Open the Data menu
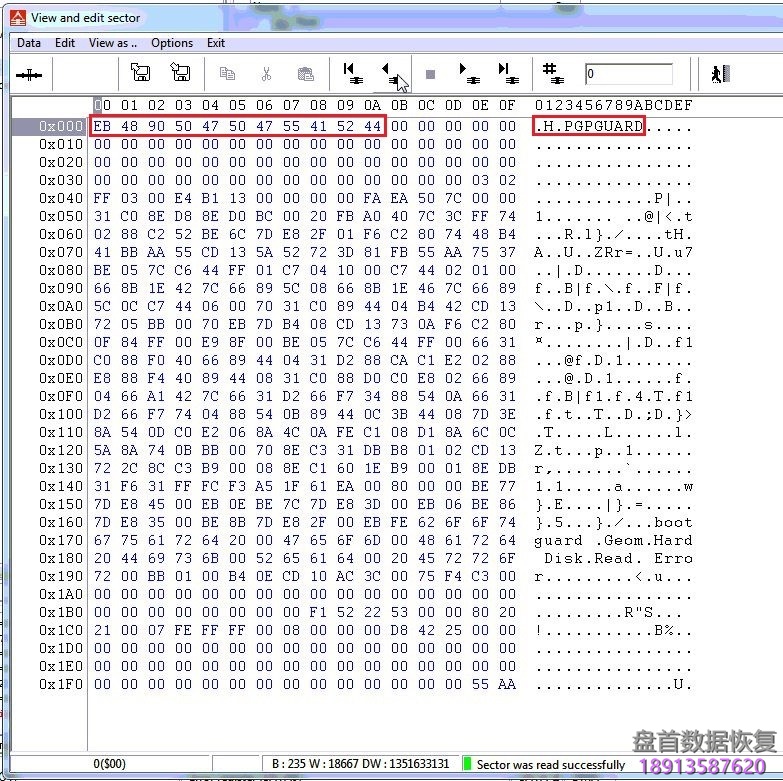Image resolution: width=783 pixels, height=781 pixels. click(x=29, y=43)
